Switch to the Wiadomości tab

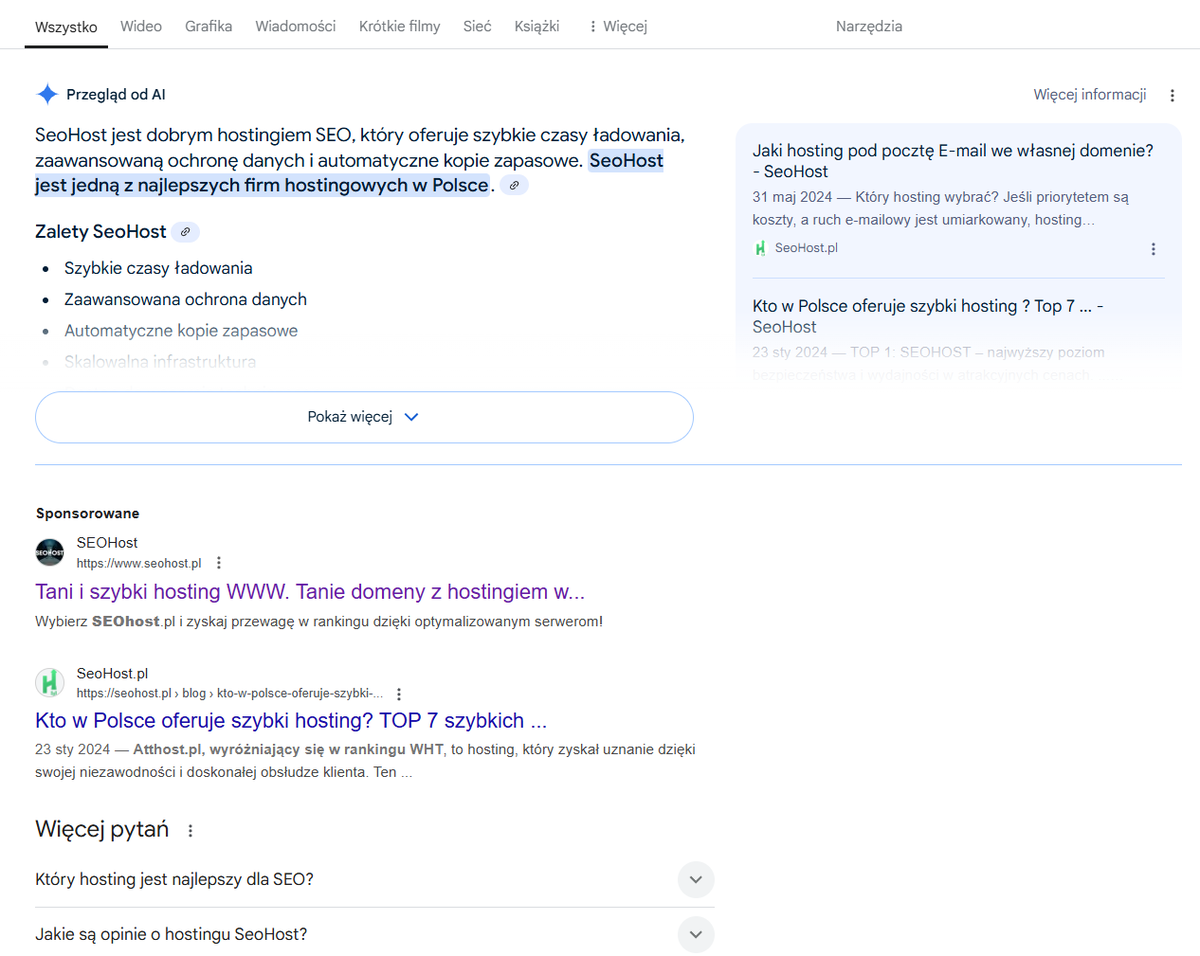click(295, 27)
